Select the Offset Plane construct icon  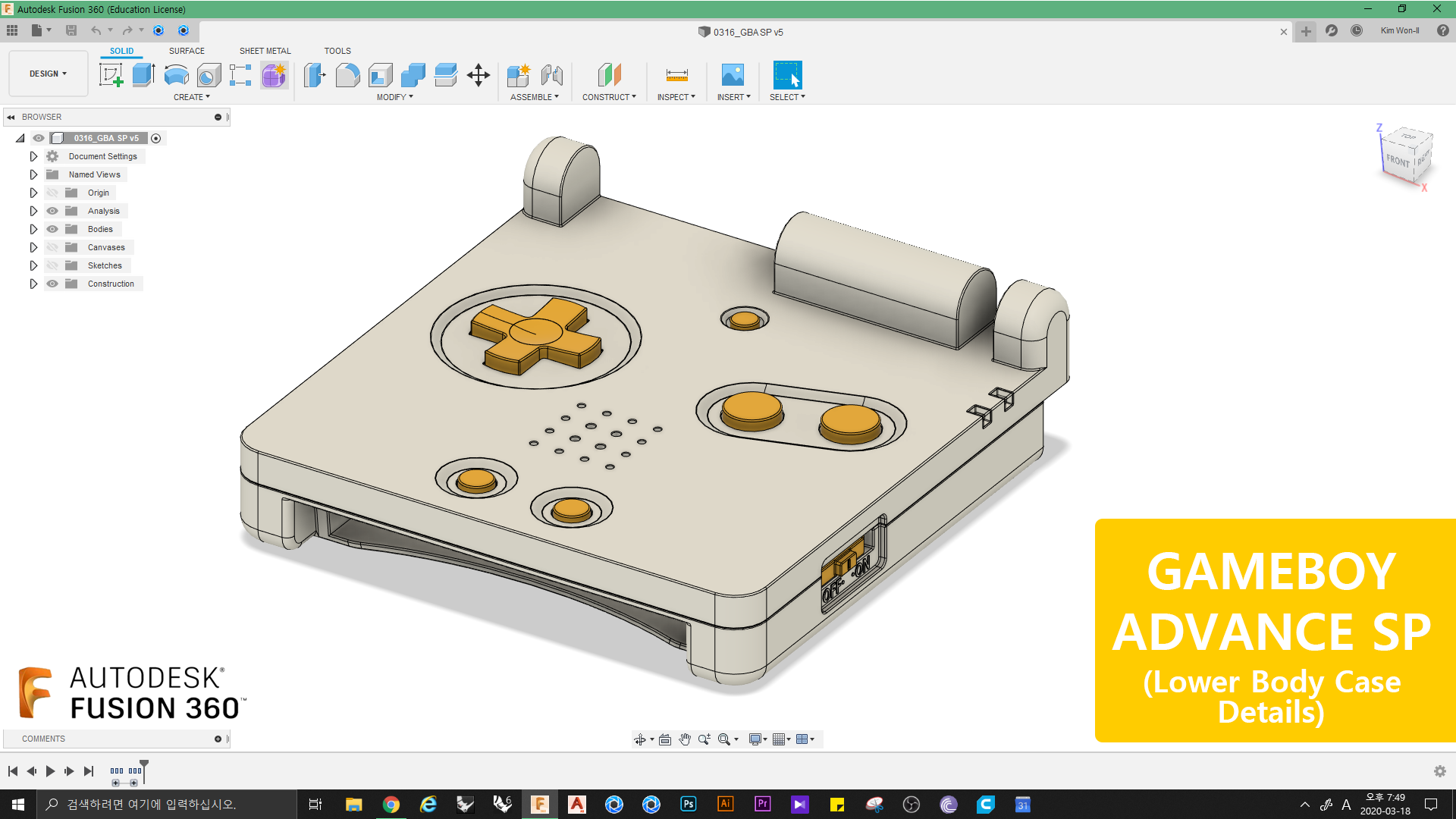click(610, 75)
